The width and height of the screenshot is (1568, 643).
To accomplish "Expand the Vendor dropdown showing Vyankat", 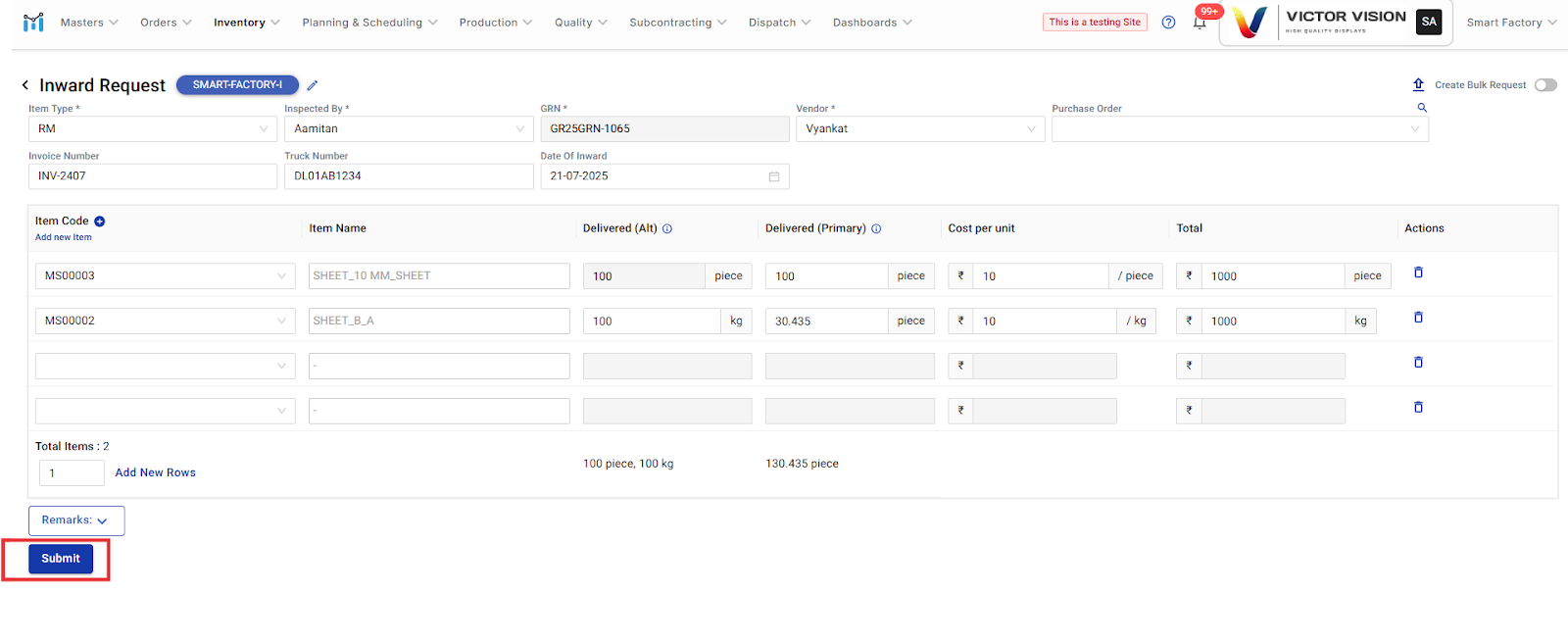I will pos(919,129).
